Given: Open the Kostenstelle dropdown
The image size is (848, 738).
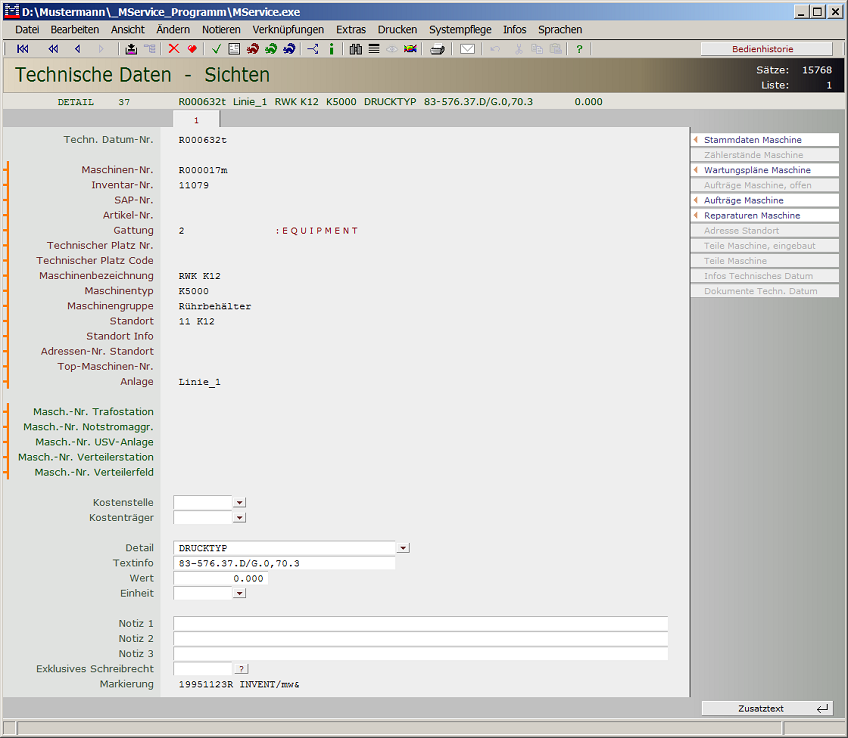Looking at the screenshot, I should 239,503.
